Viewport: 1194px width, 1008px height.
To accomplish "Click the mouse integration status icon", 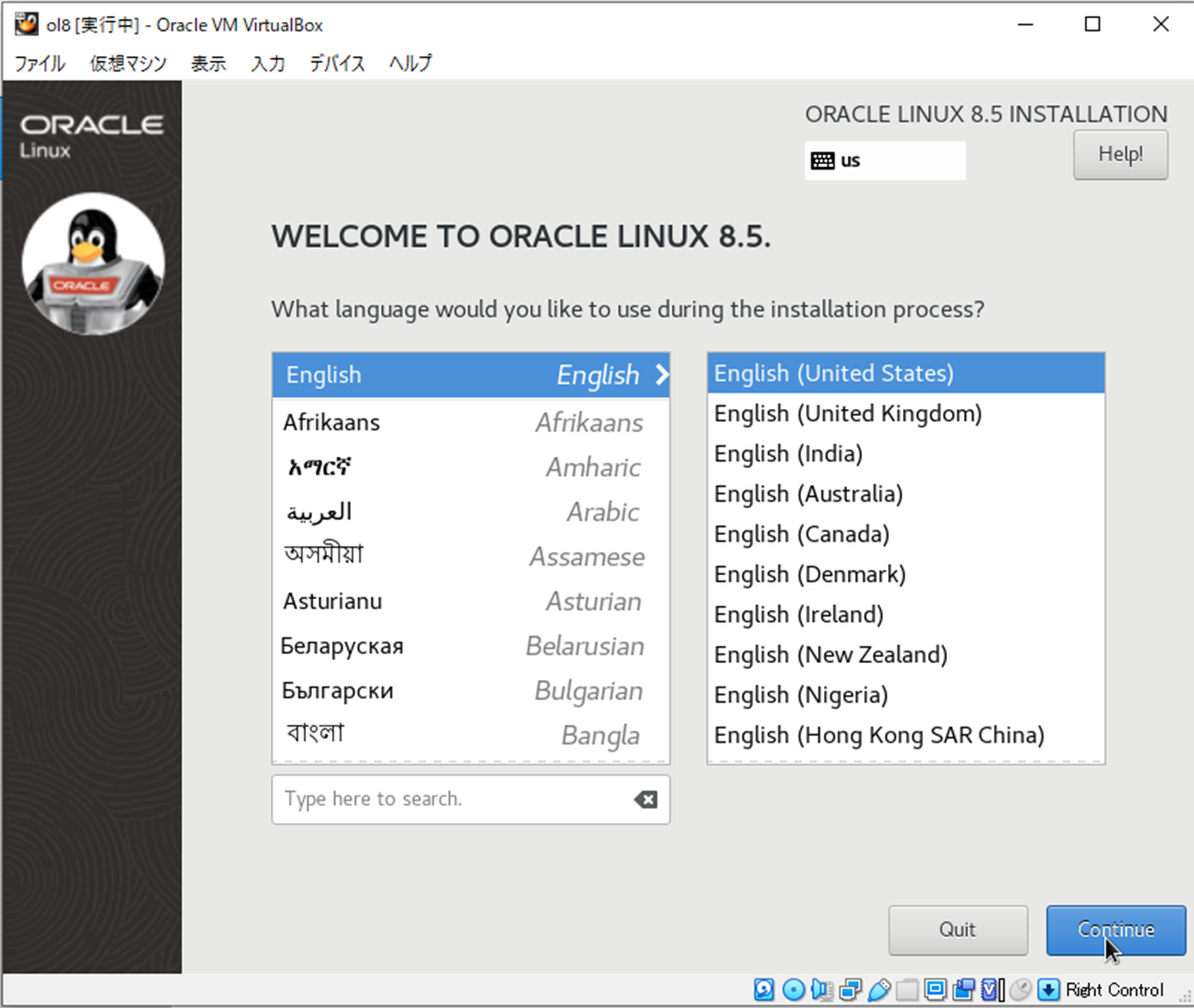I will 1021,989.
